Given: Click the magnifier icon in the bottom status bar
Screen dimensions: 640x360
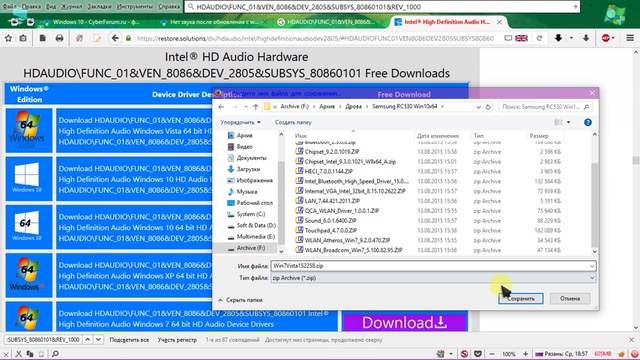Looking at the screenshot, I should point(55,354).
